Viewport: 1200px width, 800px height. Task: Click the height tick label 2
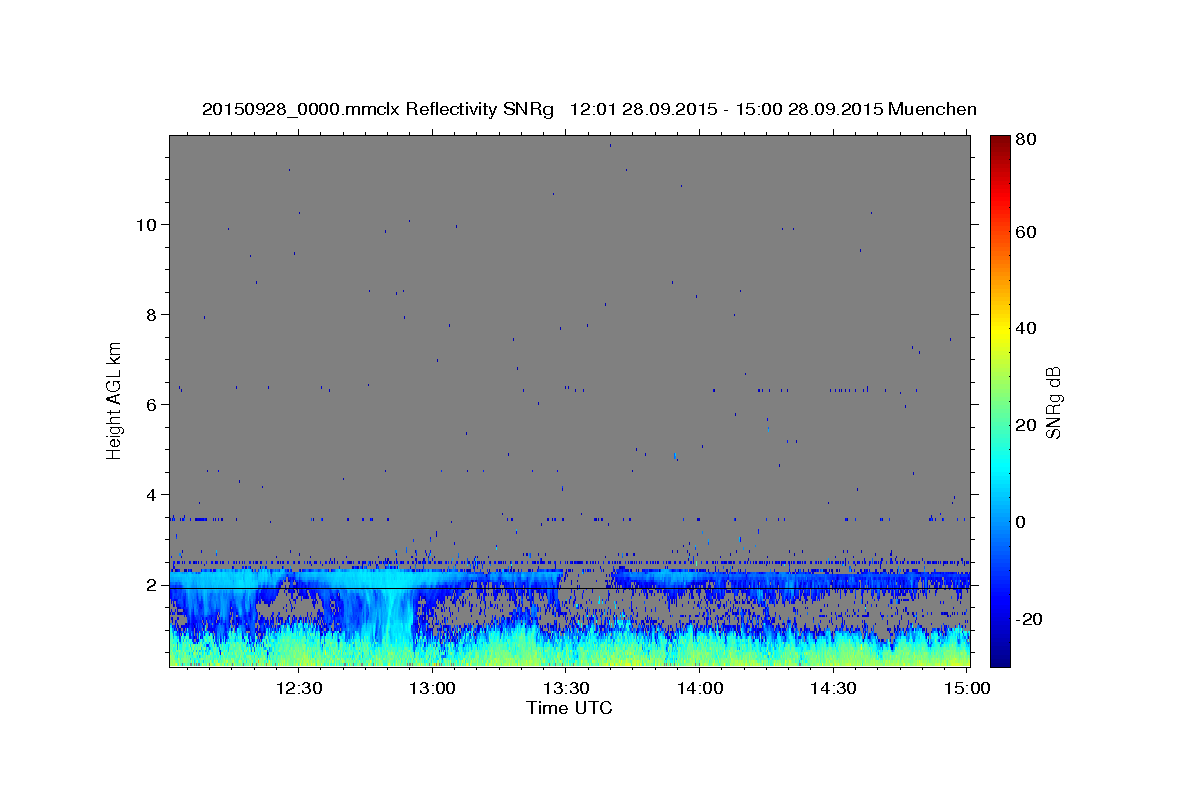(152, 585)
